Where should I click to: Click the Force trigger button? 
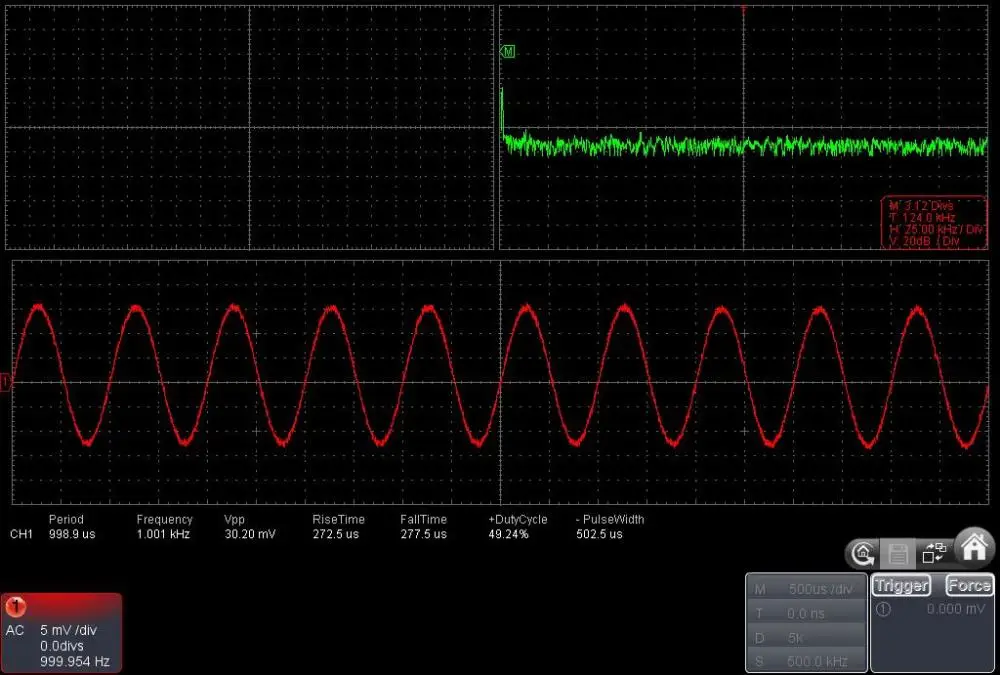click(969, 585)
